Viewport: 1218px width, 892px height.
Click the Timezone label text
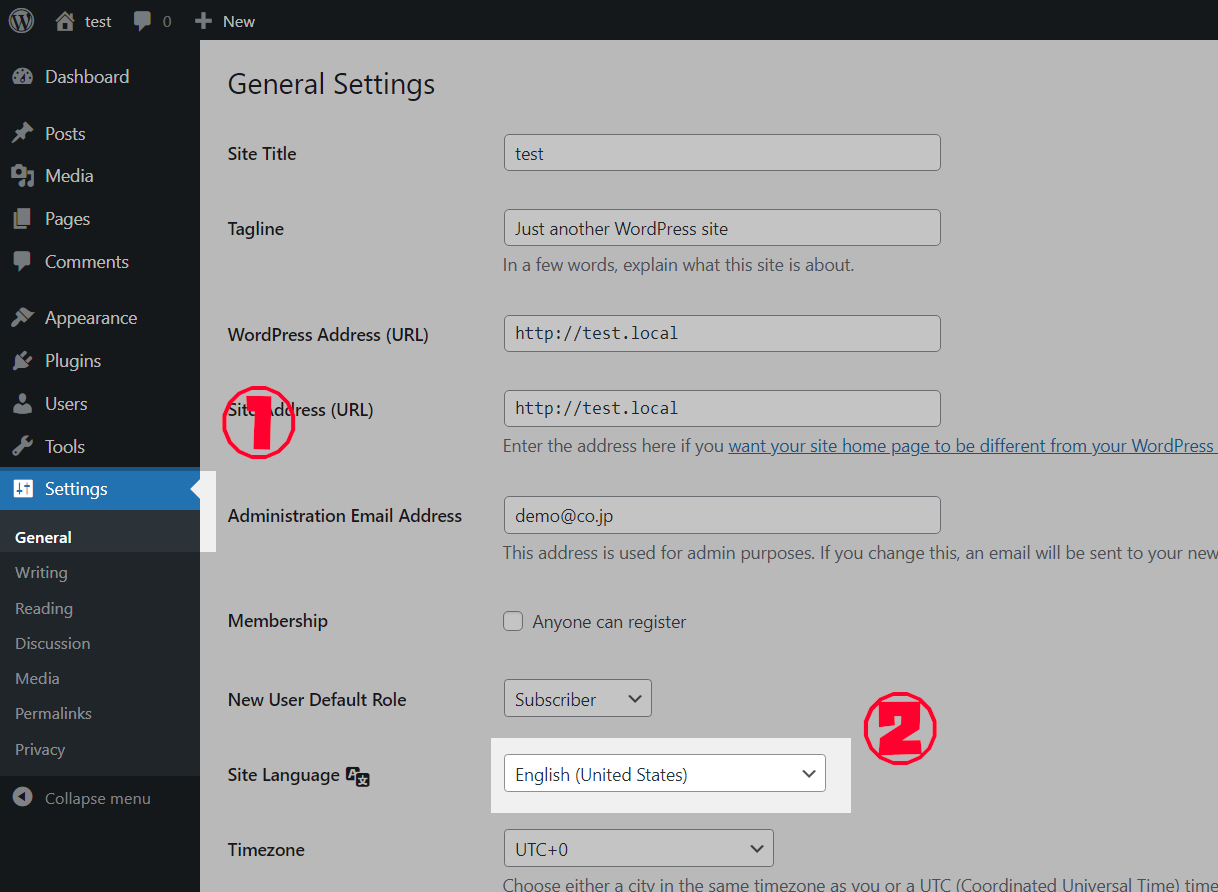266,850
